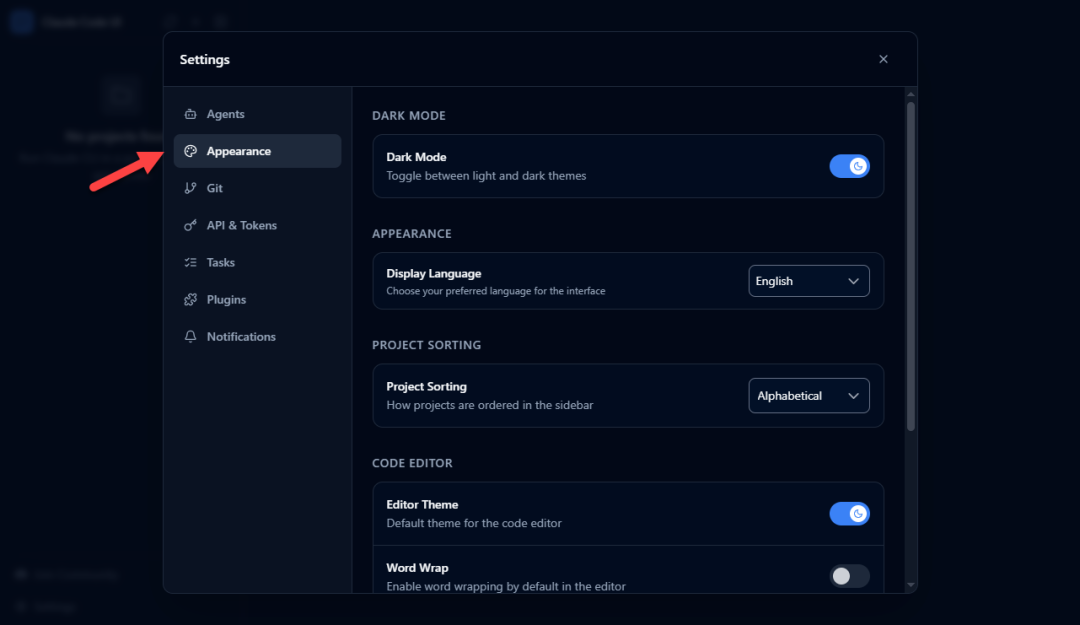Click the puzzle piece Plugins icon
This screenshot has height=625, width=1080.
pos(190,299)
